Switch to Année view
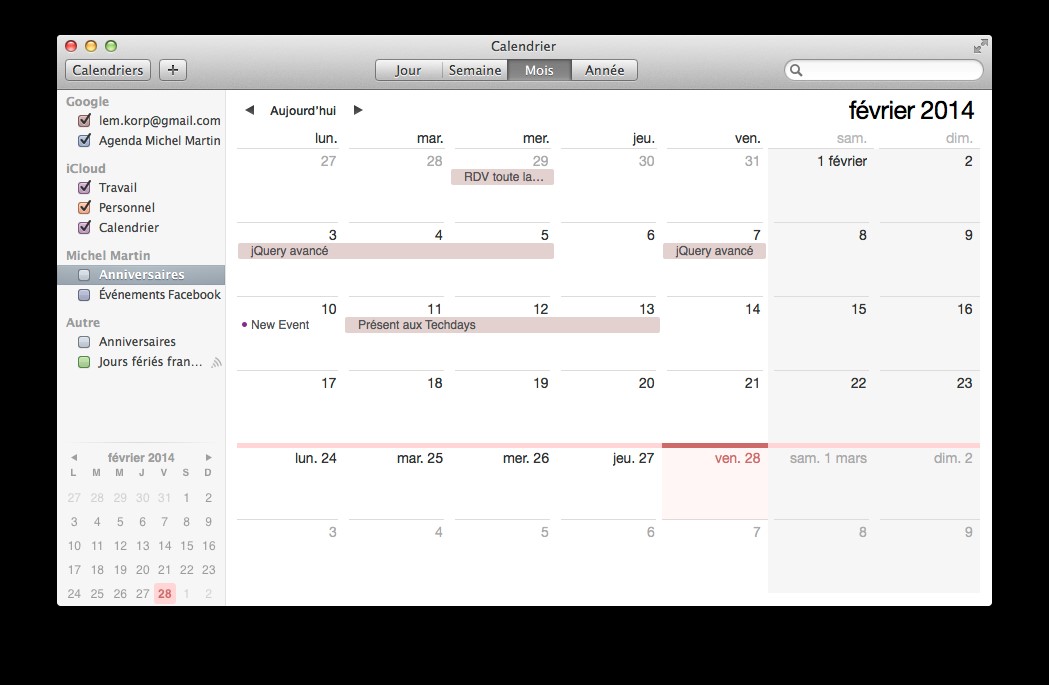The image size is (1049, 685). [x=604, y=70]
